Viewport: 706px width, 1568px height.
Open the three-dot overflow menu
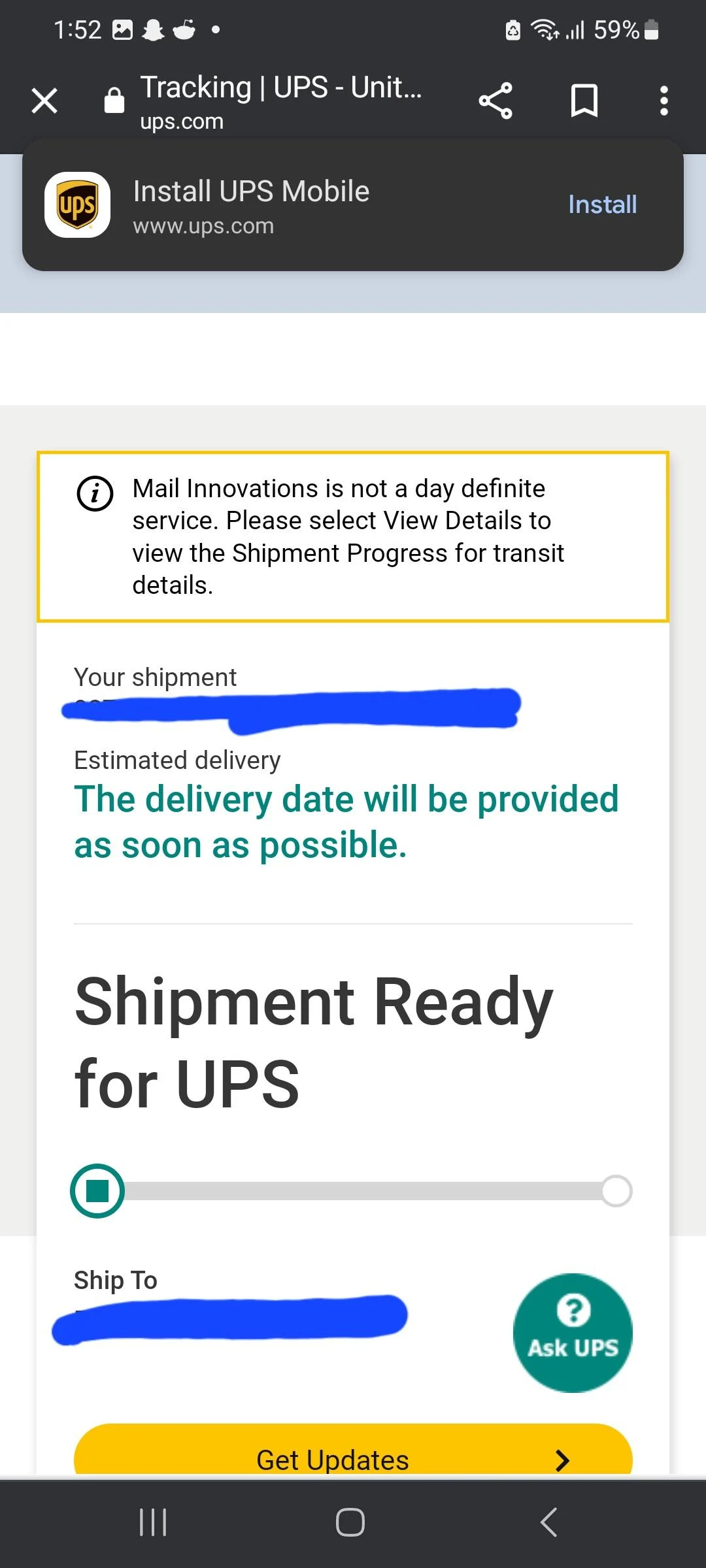[x=664, y=101]
